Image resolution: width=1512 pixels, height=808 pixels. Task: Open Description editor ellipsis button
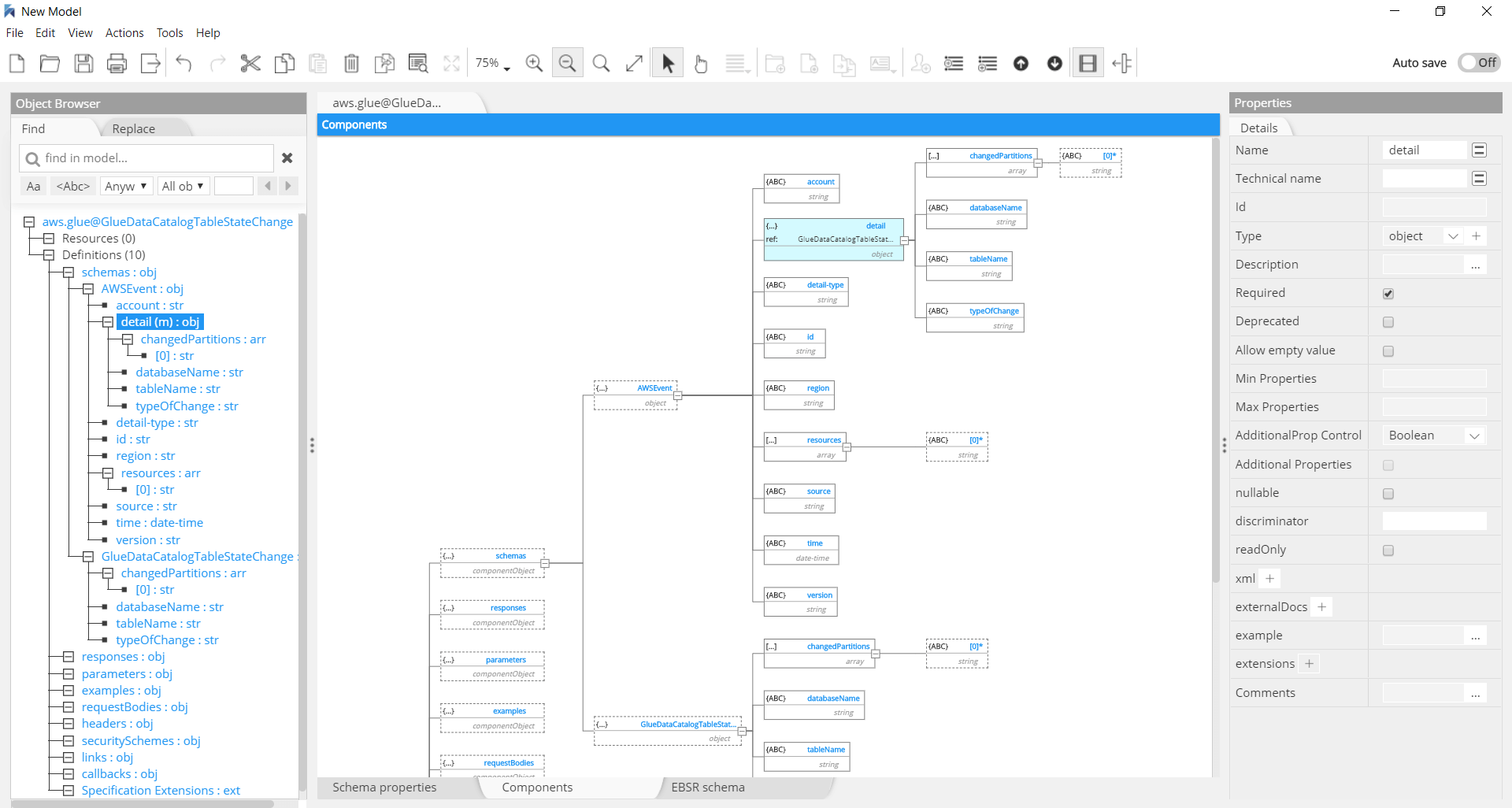point(1476,265)
